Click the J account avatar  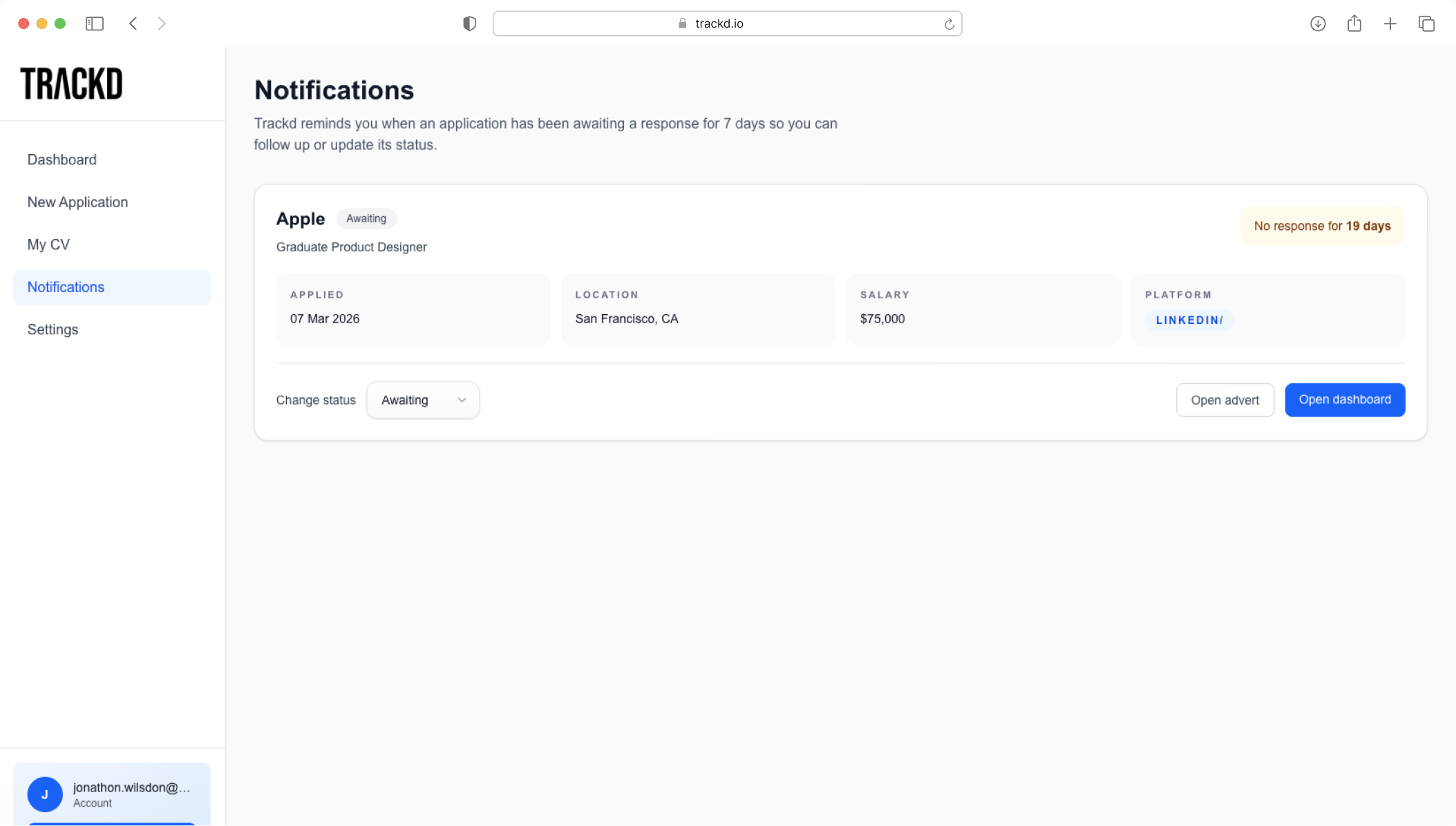(45, 794)
